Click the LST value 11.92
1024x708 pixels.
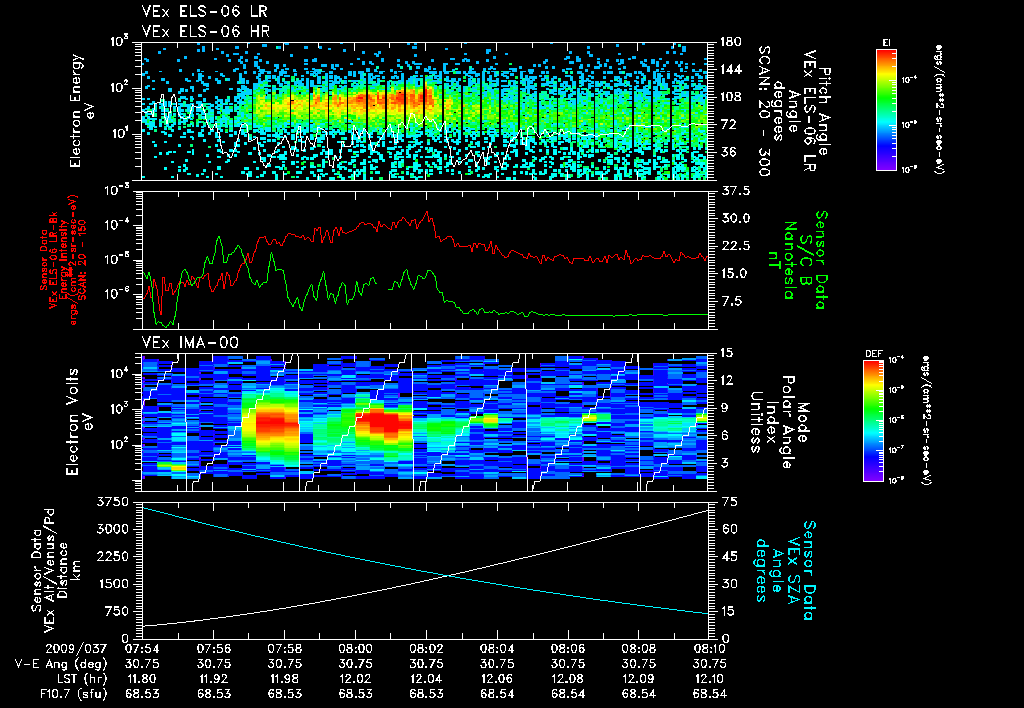click(x=214, y=679)
